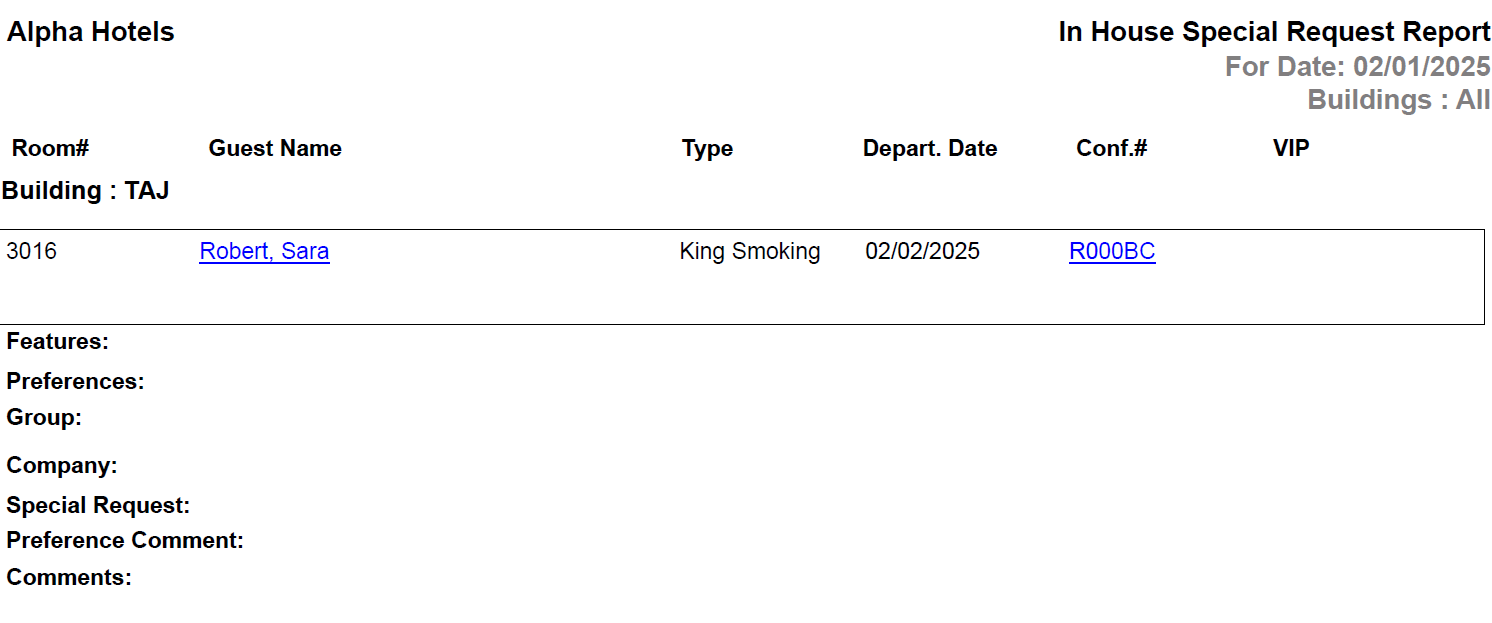The width and height of the screenshot is (1492, 623).
Task: Click the Preference Comment: label
Action: (125, 541)
